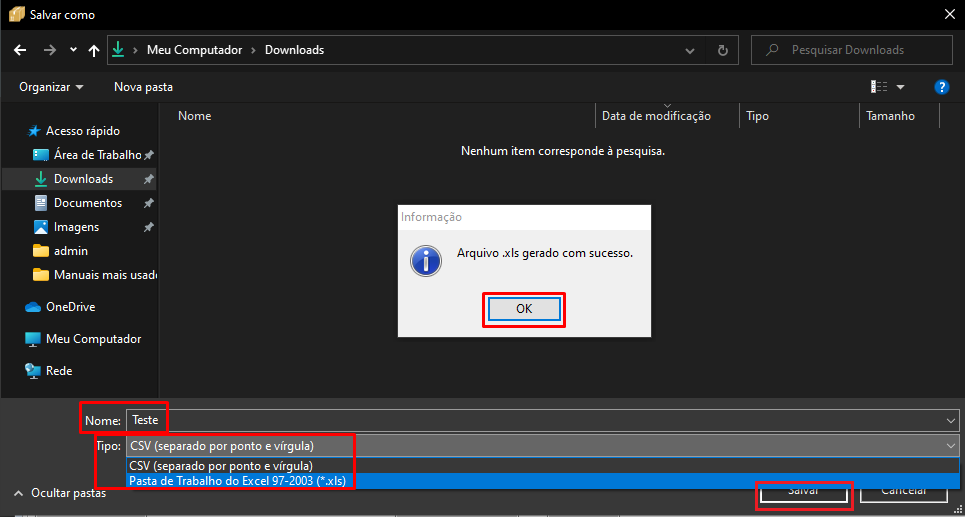Click the Downloads folder icon in address bar
Image resolution: width=965 pixels, height=517 pixels.
pyautogui.click(x=118, y=50)
